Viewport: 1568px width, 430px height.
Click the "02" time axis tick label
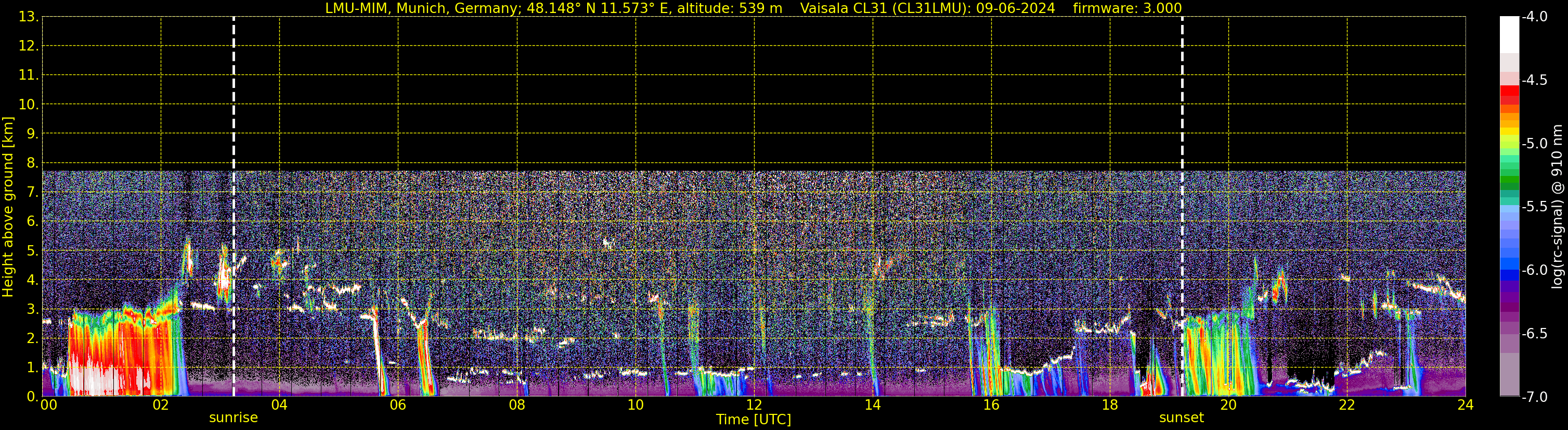(161, 405)
